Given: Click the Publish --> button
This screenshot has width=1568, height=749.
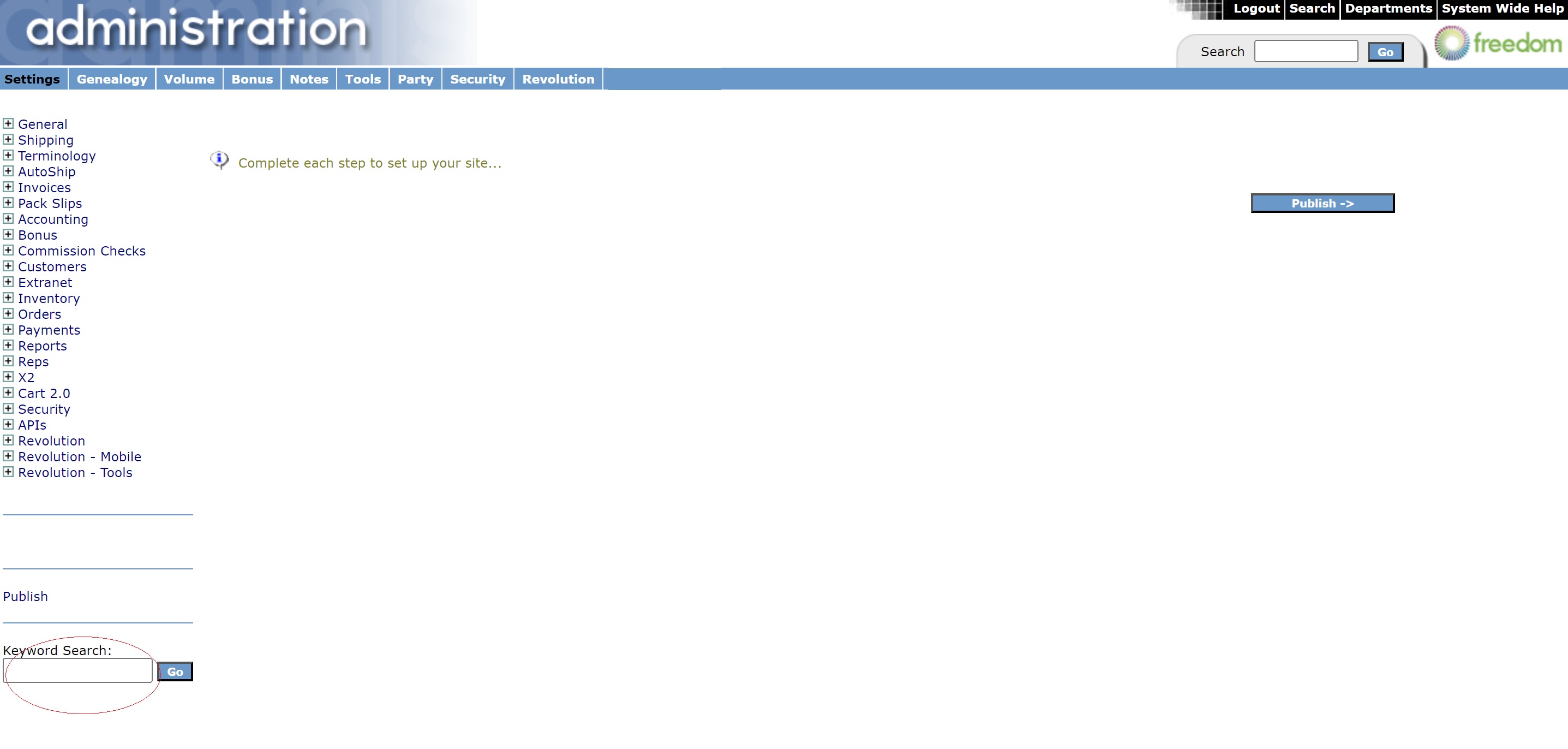Looking at the screenshot, I should pos(1322,203).
